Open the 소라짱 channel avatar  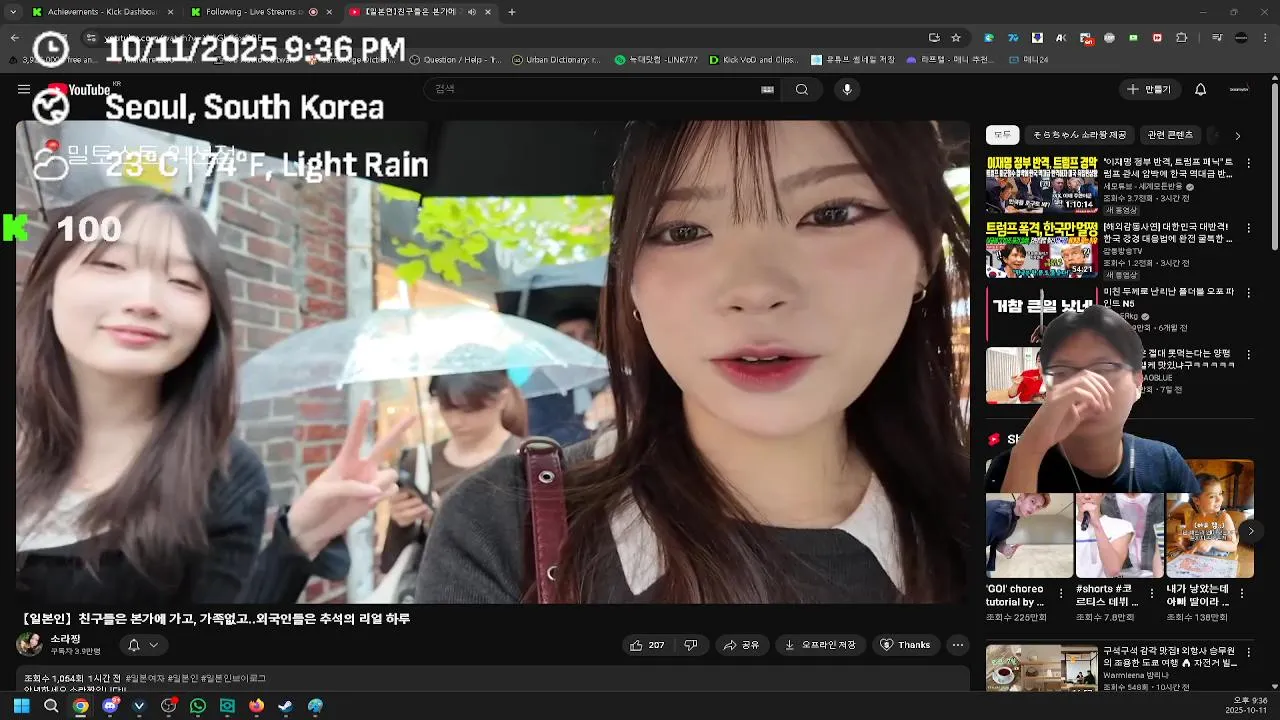(29, 645)
